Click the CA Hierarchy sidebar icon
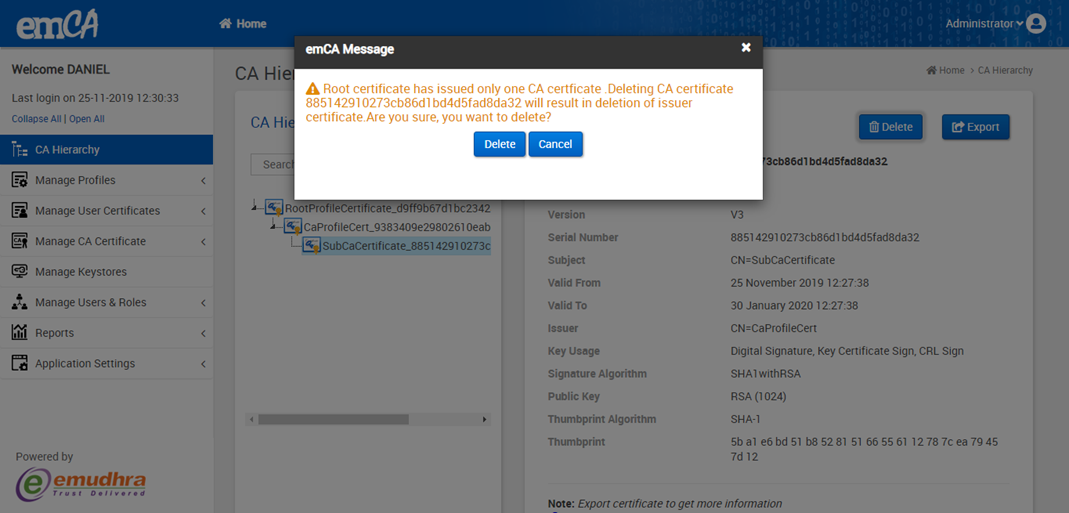 pos(19,150)
